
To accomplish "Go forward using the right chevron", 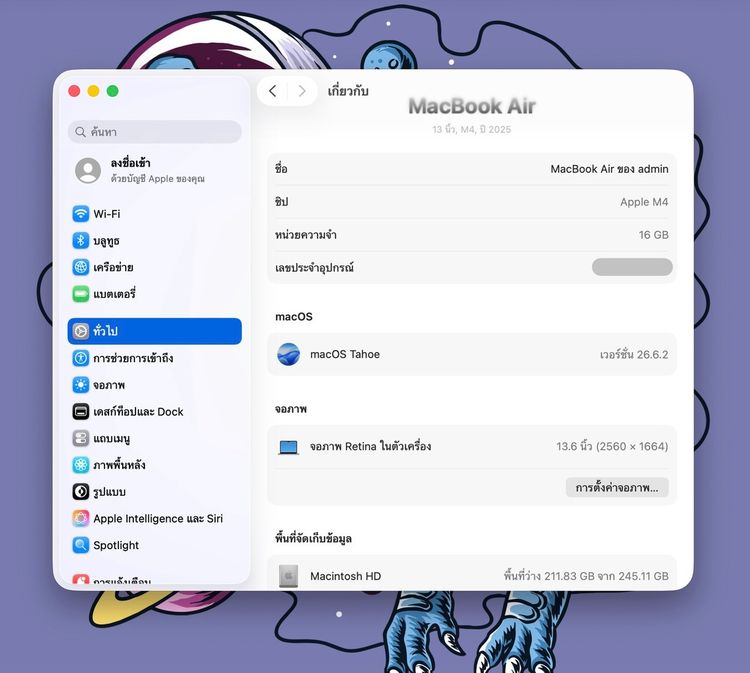I will (x=302, y=91).
